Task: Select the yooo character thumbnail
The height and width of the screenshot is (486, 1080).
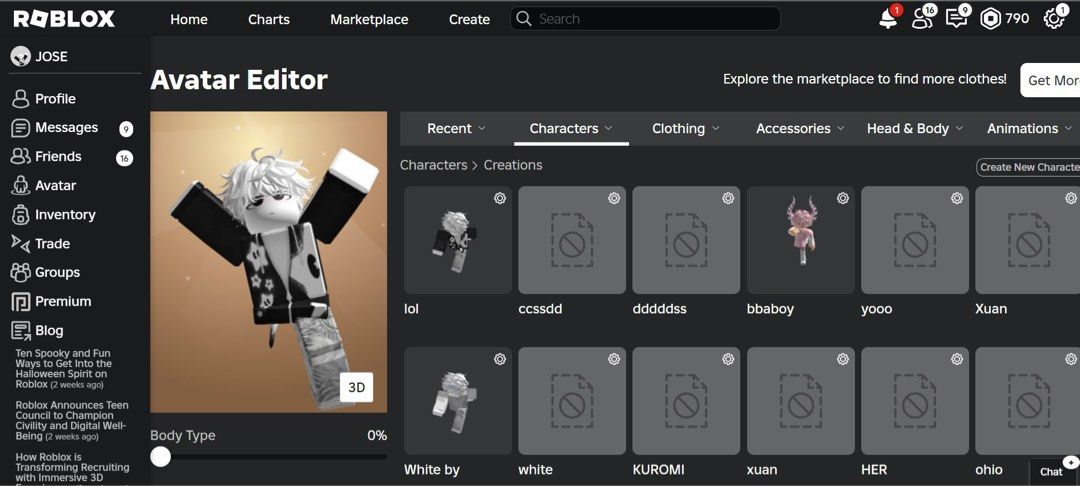Action: click(915, 240)
